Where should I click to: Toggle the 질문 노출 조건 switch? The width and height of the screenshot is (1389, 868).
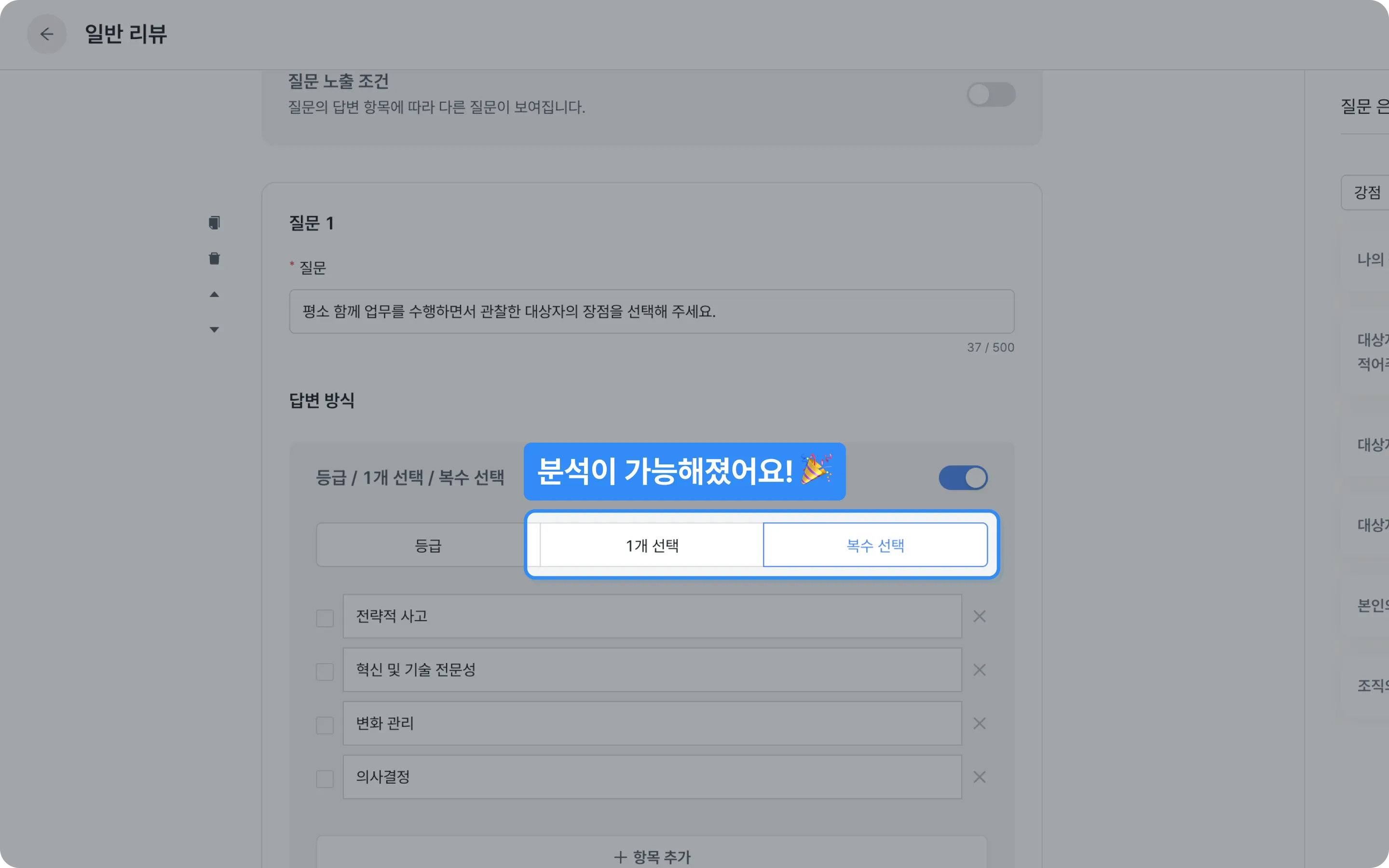(x=991, y=94)
